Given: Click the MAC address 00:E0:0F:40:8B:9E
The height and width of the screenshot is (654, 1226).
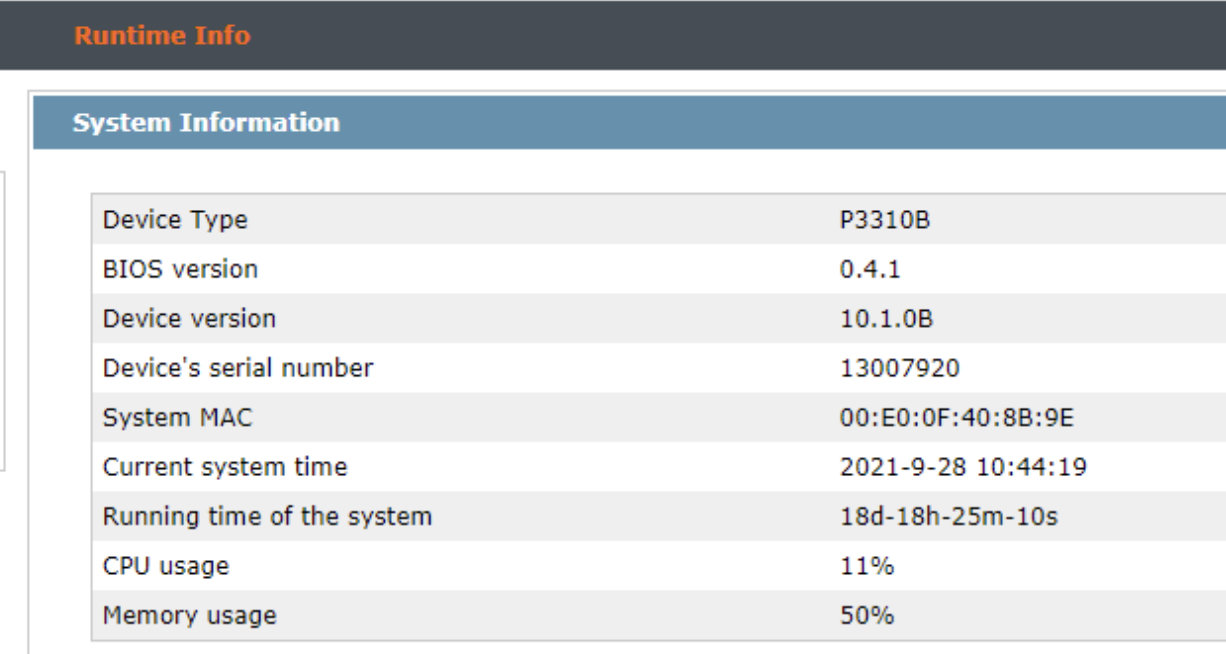Looking at the screenshot, I should 957,417.
